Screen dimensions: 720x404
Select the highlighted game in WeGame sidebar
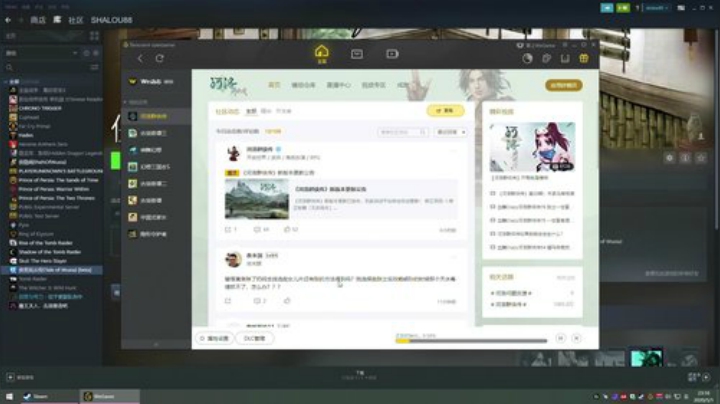(x=156, y=117)
